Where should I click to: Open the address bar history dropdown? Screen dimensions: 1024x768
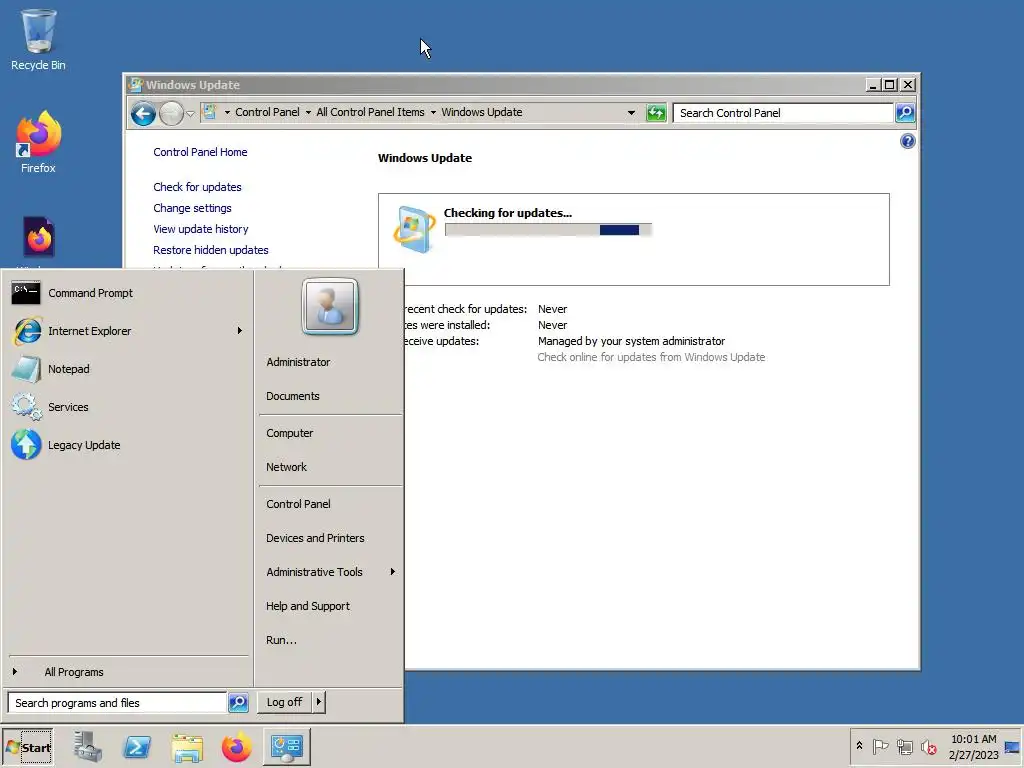(631, 113)
